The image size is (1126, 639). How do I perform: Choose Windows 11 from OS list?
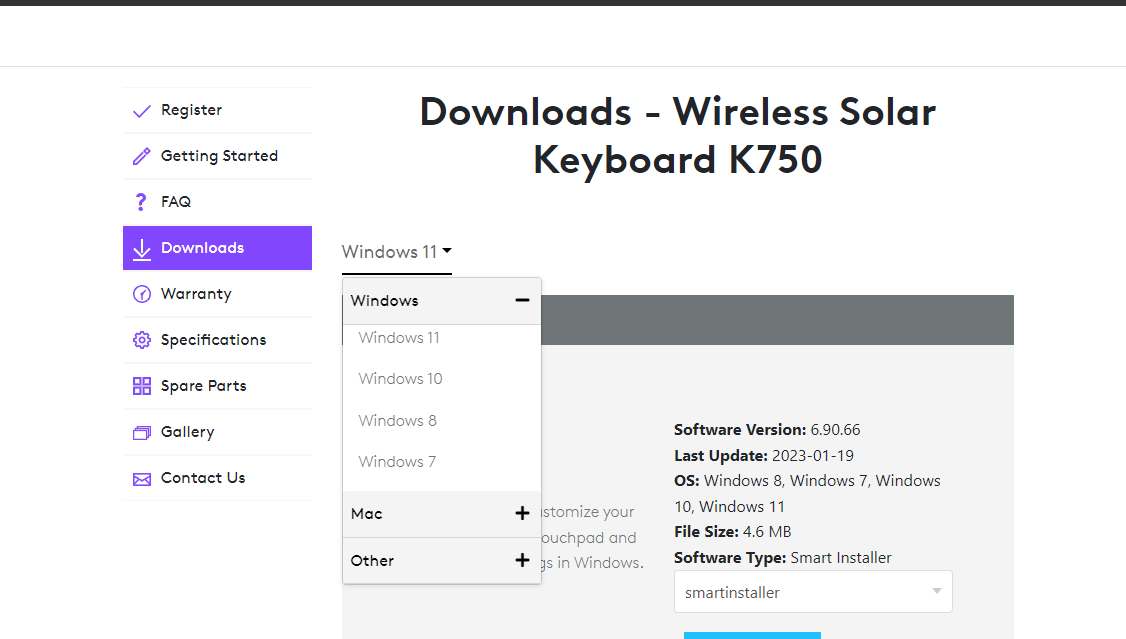(x=399, y=337)
